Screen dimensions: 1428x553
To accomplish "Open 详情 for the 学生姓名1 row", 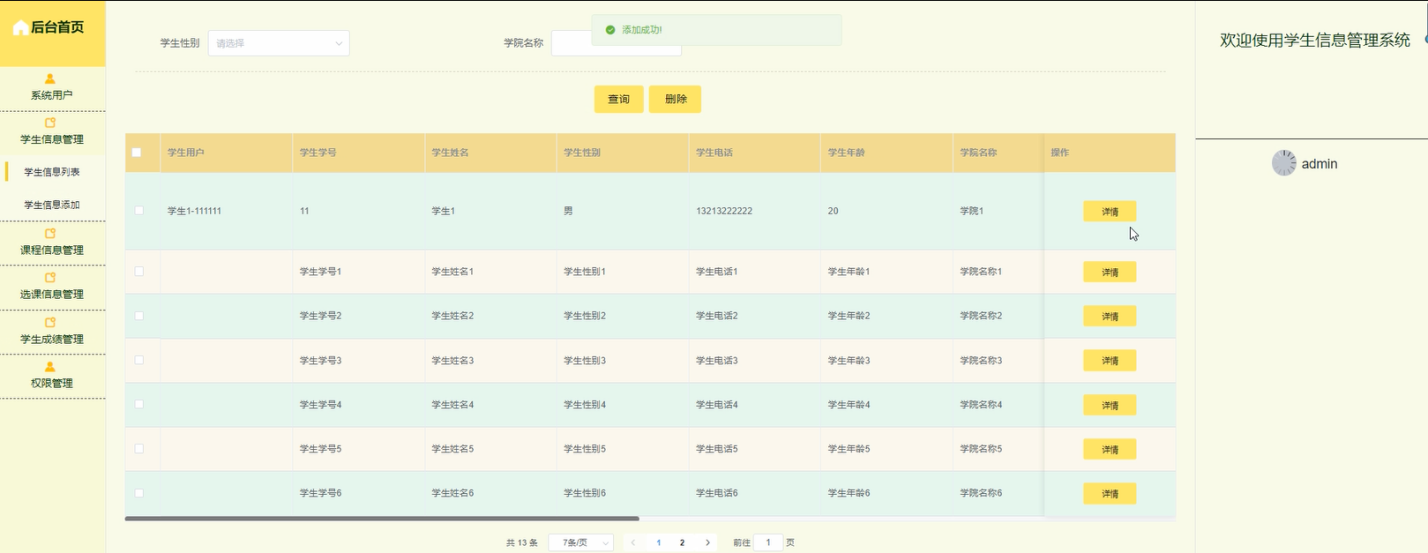I will pos(1110,272).
